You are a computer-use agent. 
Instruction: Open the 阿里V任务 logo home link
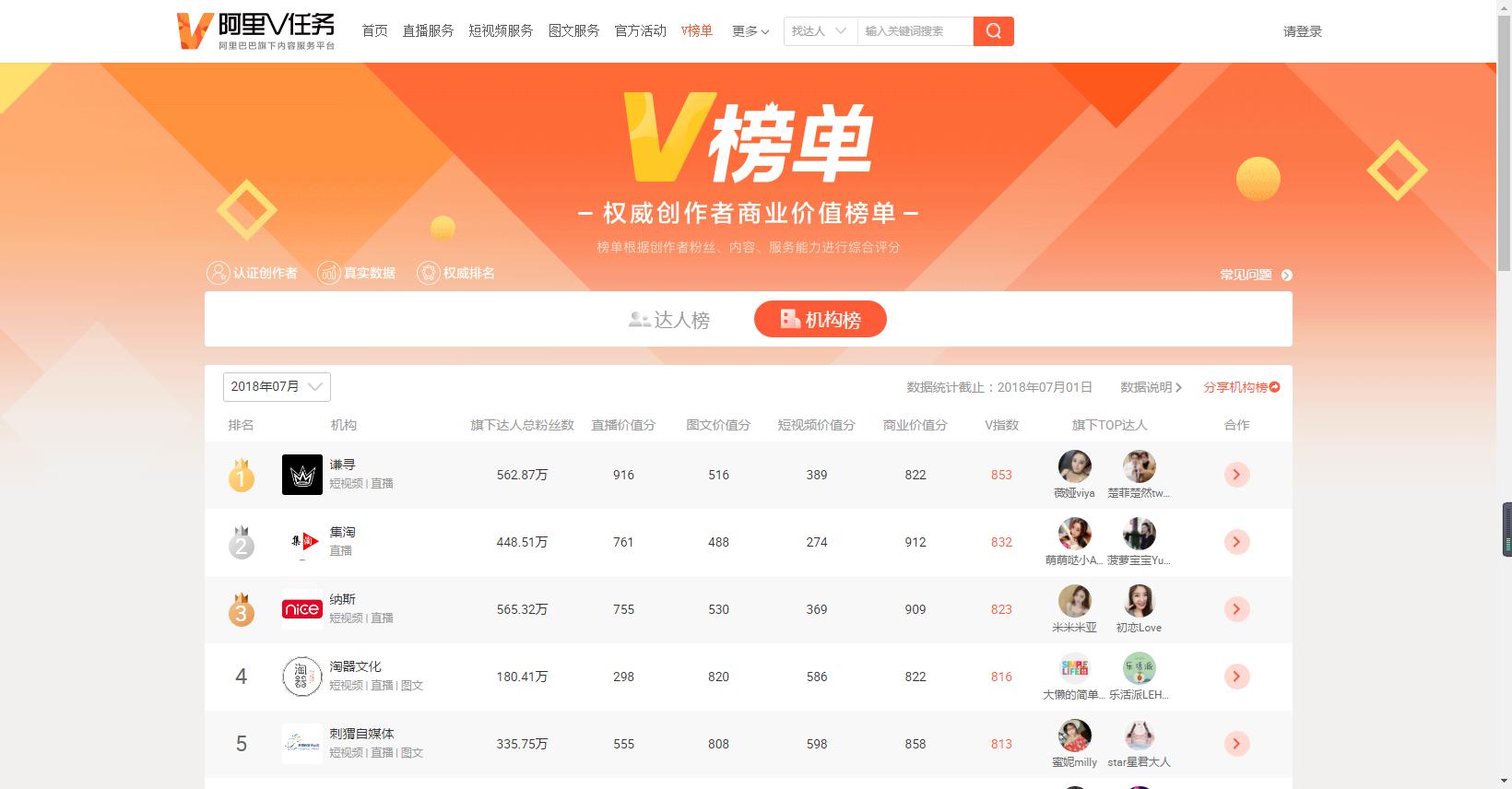tap(256, 31)
